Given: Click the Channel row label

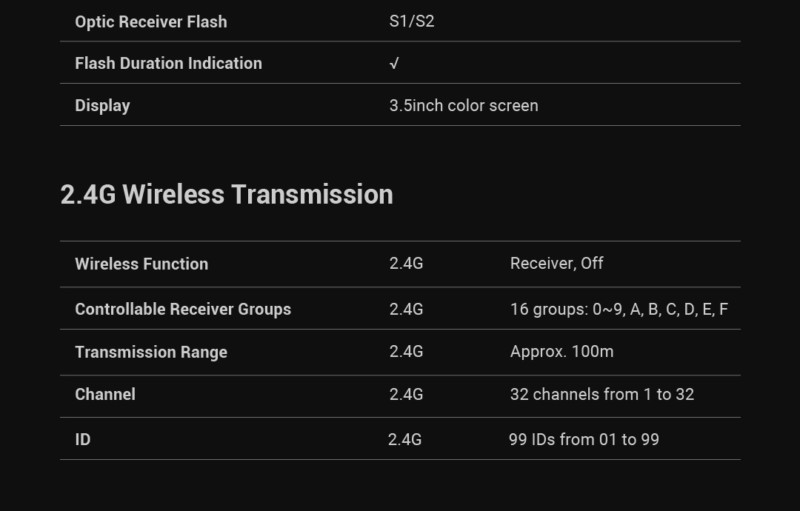Looking at the screenshot, I should [x=105, y=394].
